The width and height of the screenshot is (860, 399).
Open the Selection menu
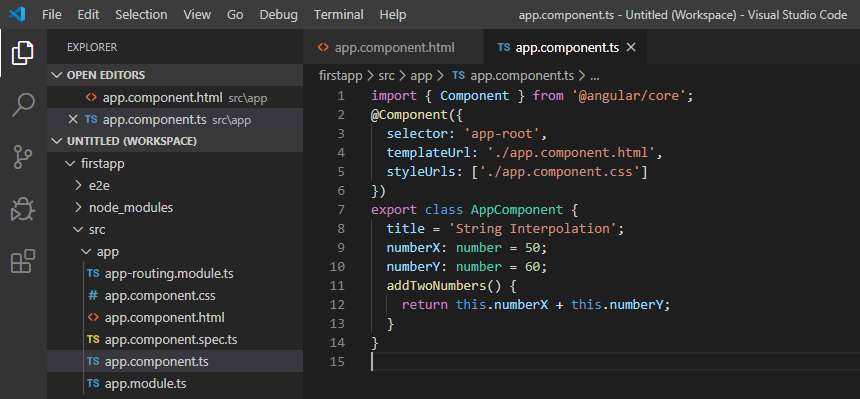click(141, 15)
